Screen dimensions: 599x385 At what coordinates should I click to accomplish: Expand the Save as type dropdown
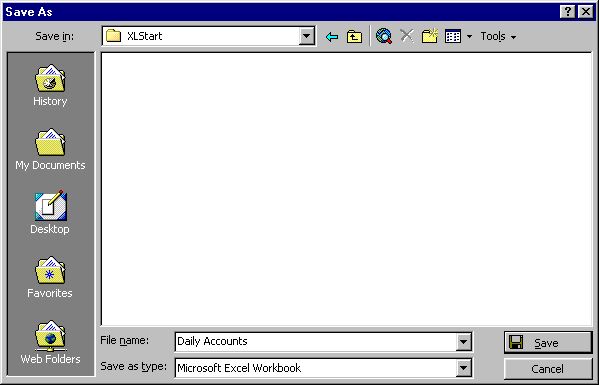(x=463, y=368)
